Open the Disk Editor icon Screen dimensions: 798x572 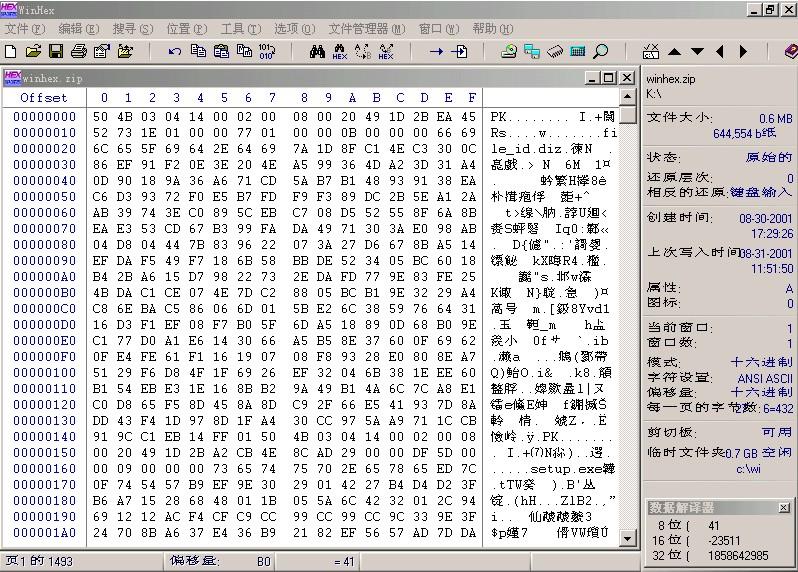[x=509, y=51]
